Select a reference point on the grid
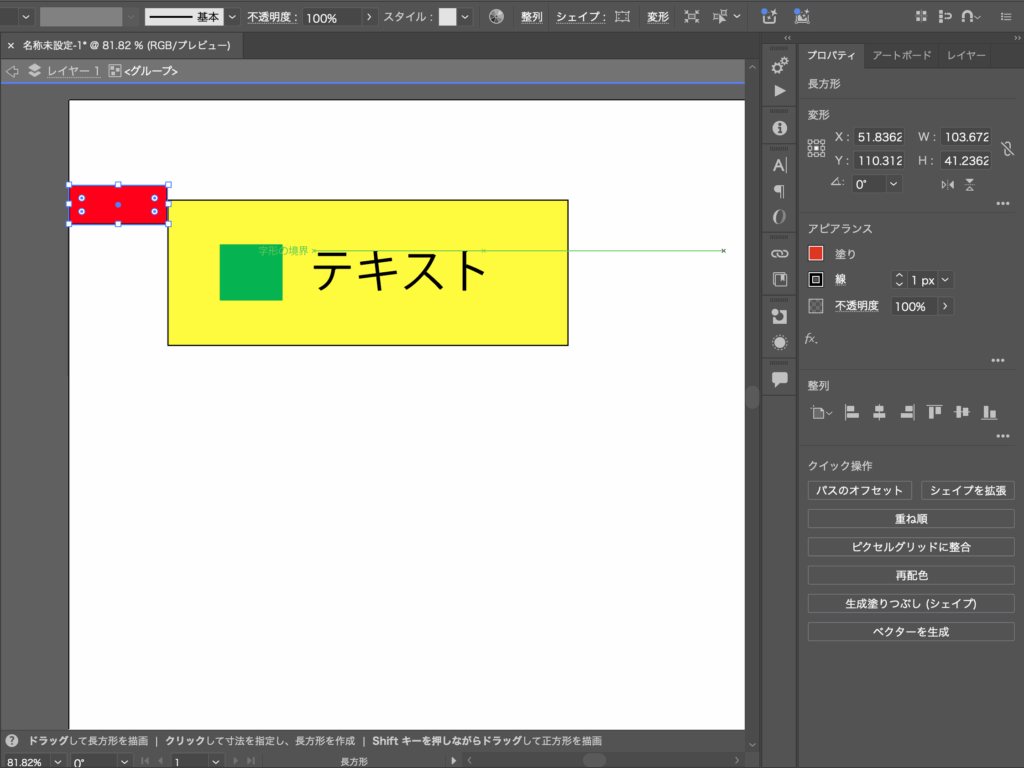Screen dimensions: 1024x768 pos(816,149)
